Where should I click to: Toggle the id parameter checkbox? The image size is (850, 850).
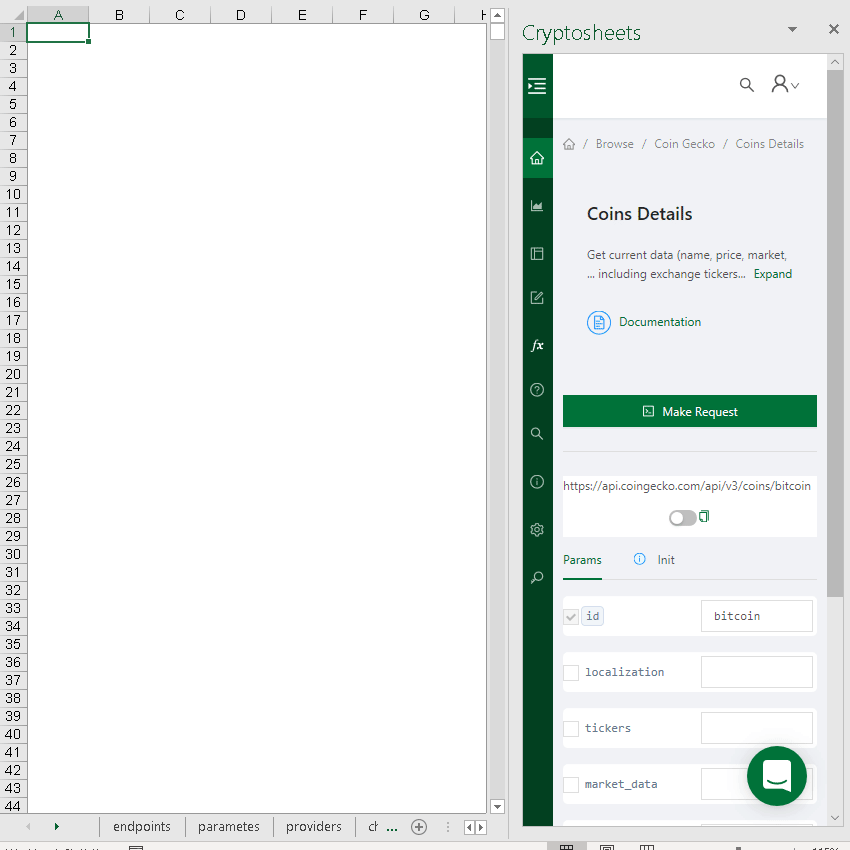(x=571, y=616)
